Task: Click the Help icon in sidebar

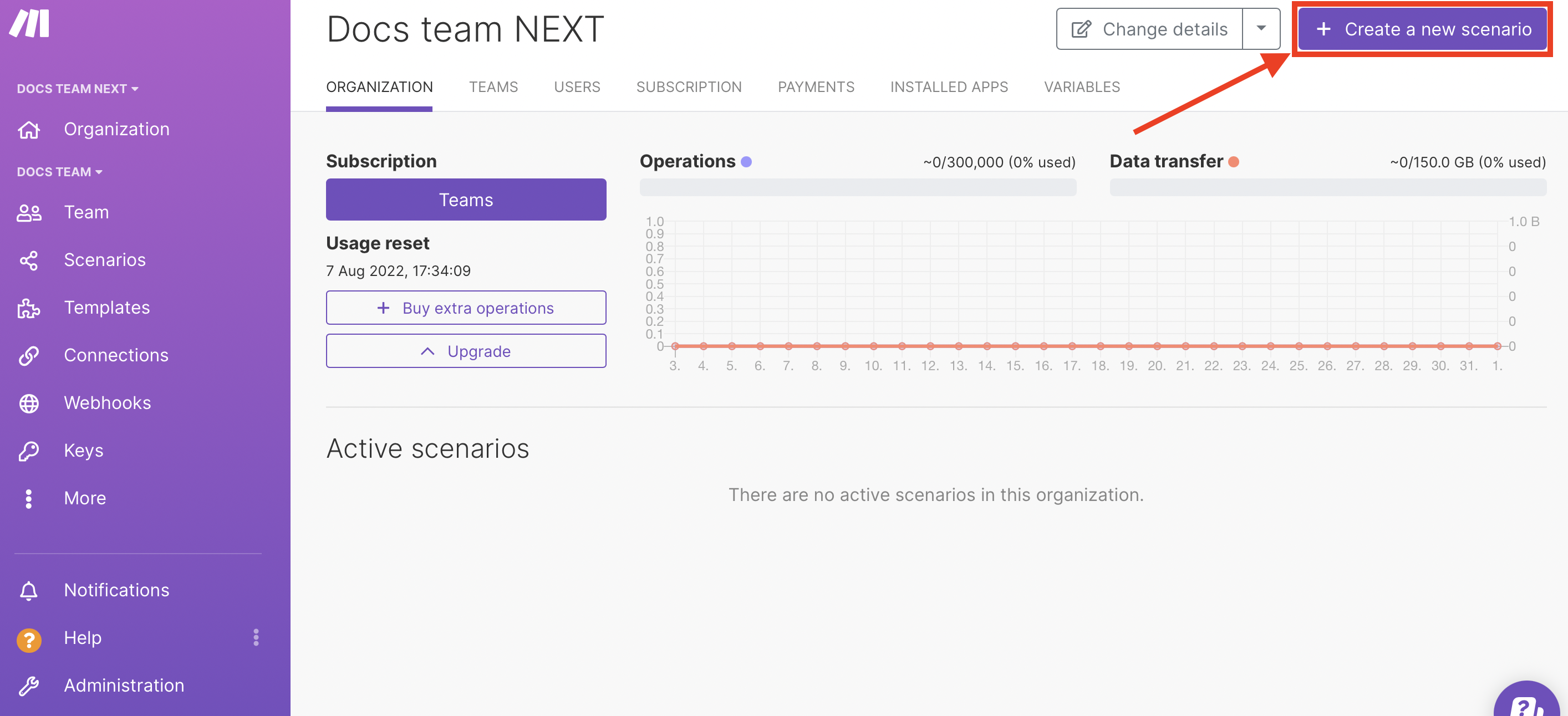Action: [x=29, y=637]
